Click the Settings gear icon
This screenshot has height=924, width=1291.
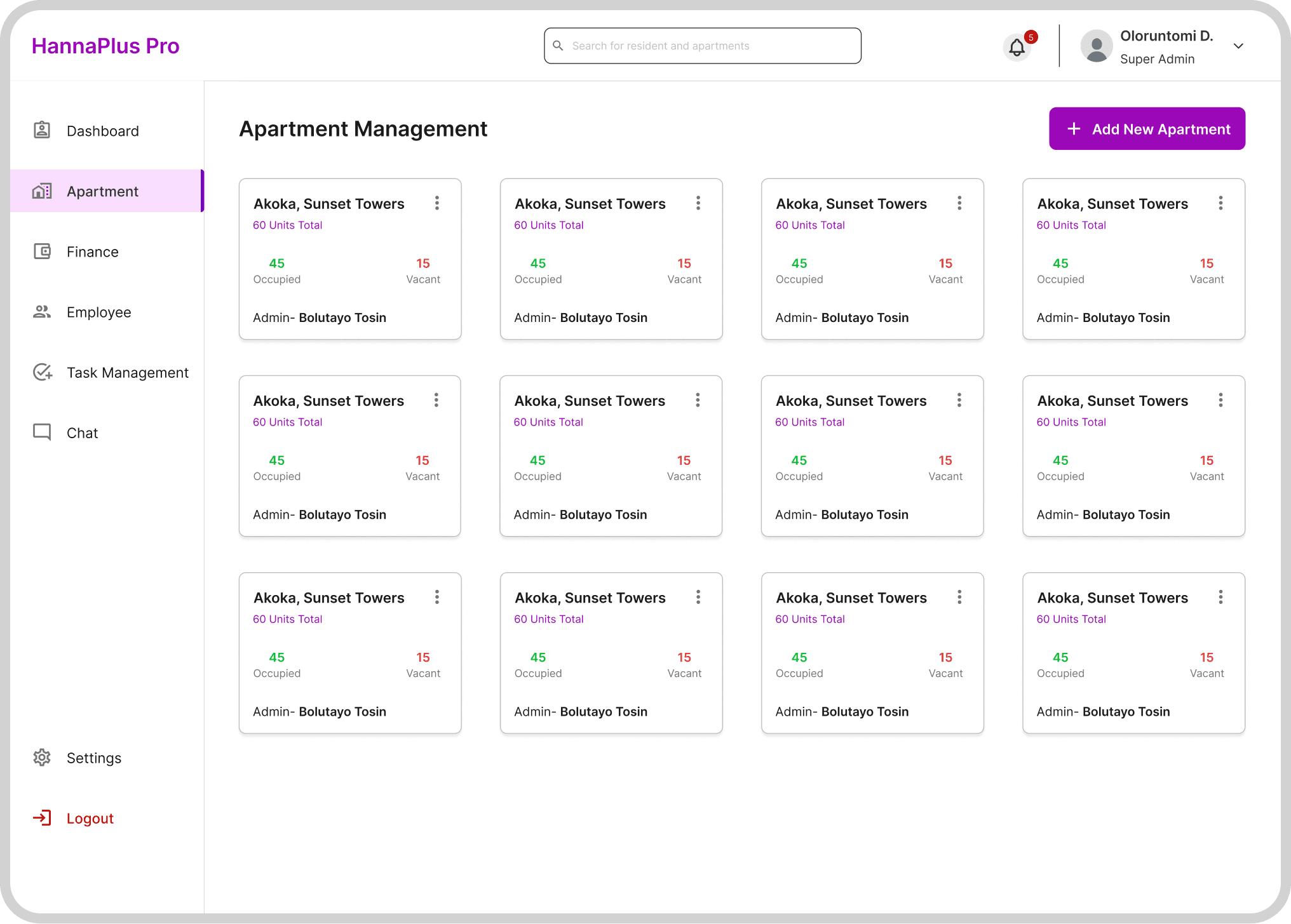(x=42, y=758)
